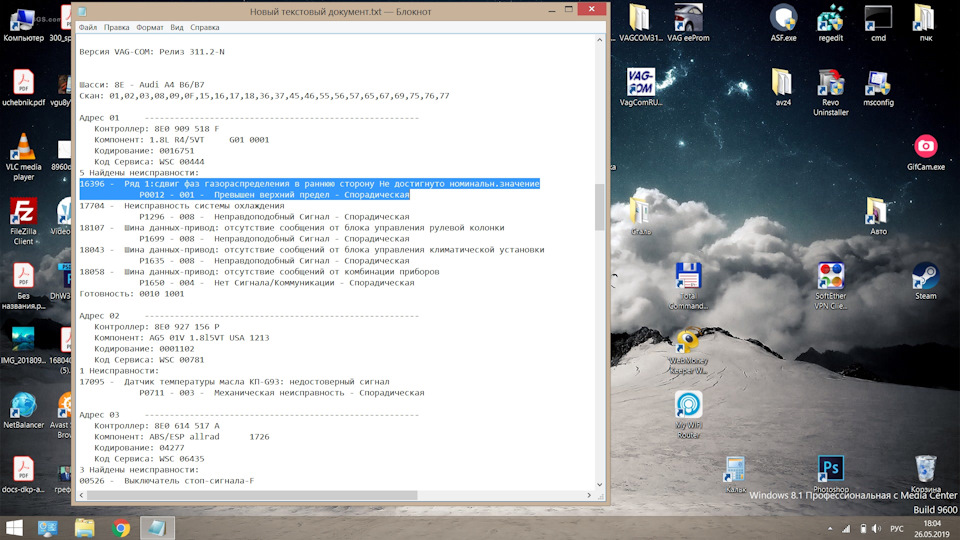Open the Файл menu in Notepad

tap(88, 27)
